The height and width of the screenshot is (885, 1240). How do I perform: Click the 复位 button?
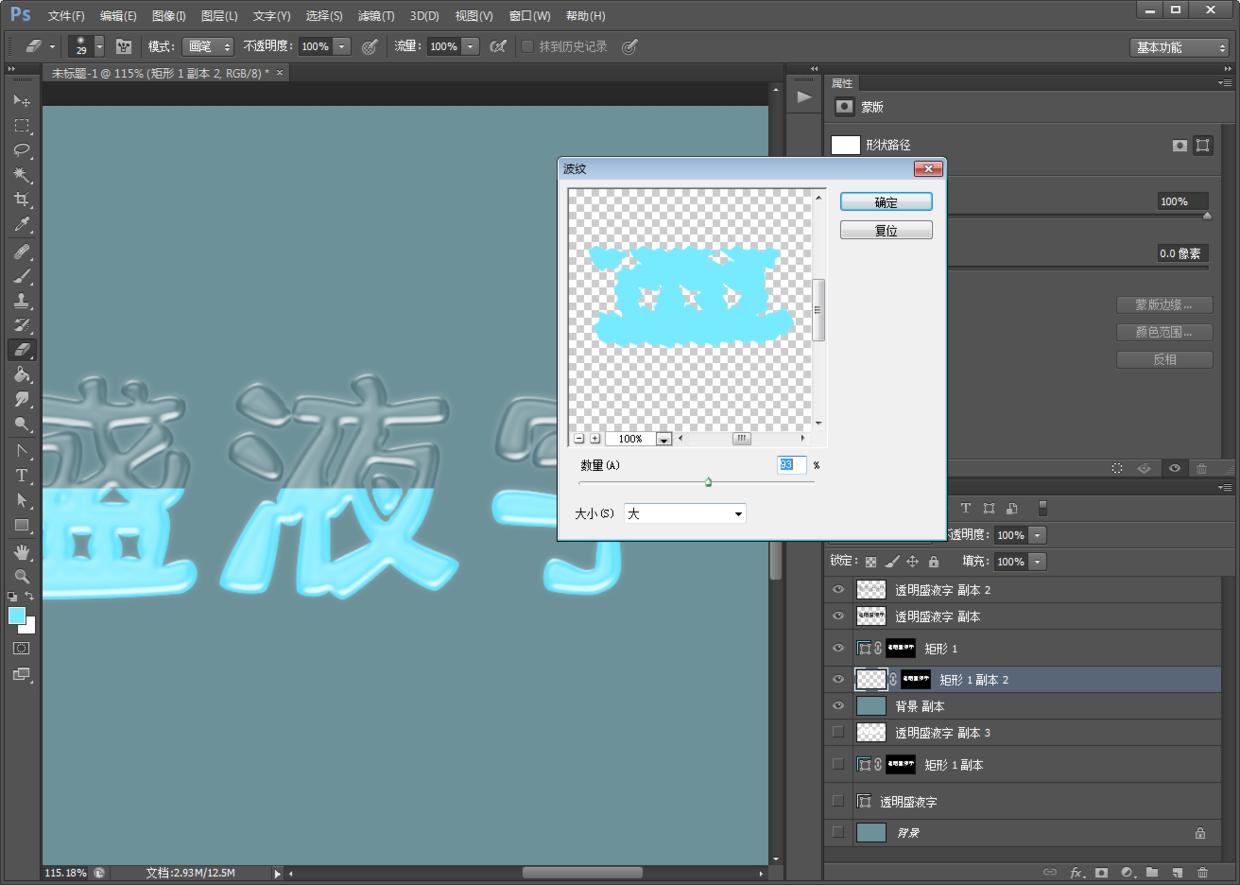click(886, 230)
